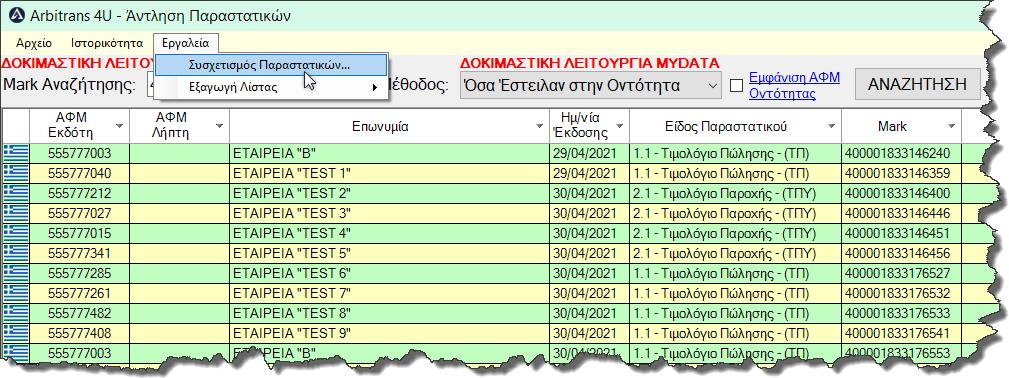Click Greek flag icon for 555777408 row
Screen dimensions: 1009x378
tap(16, 334)
